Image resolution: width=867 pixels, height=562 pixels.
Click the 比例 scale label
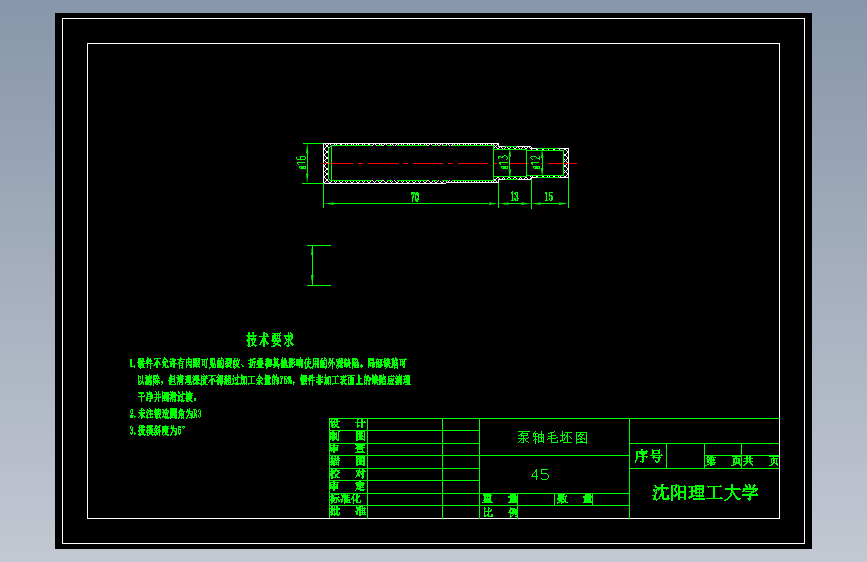pyautogui.click(x=500, y=512)
